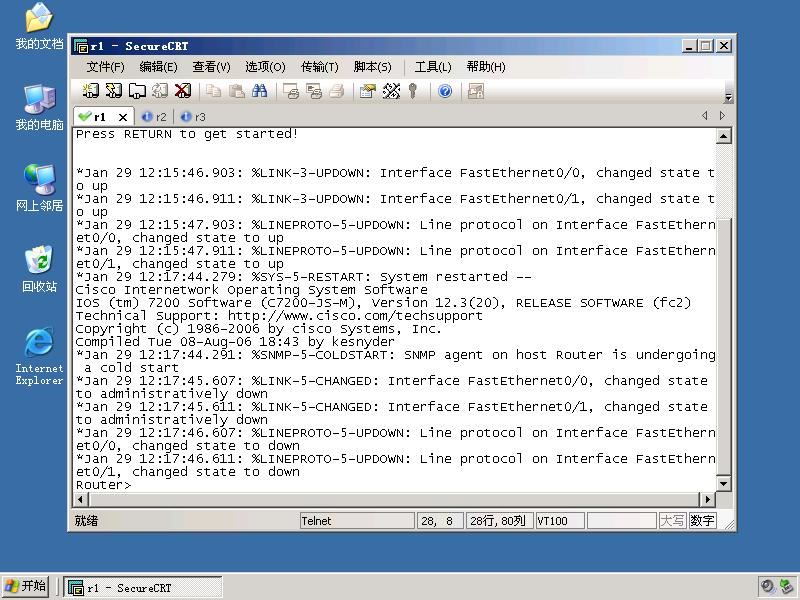This screenshot has width=800, height=600.
Task: Click r1 - SecureCRT taskbar button
Action: point(143,587)
